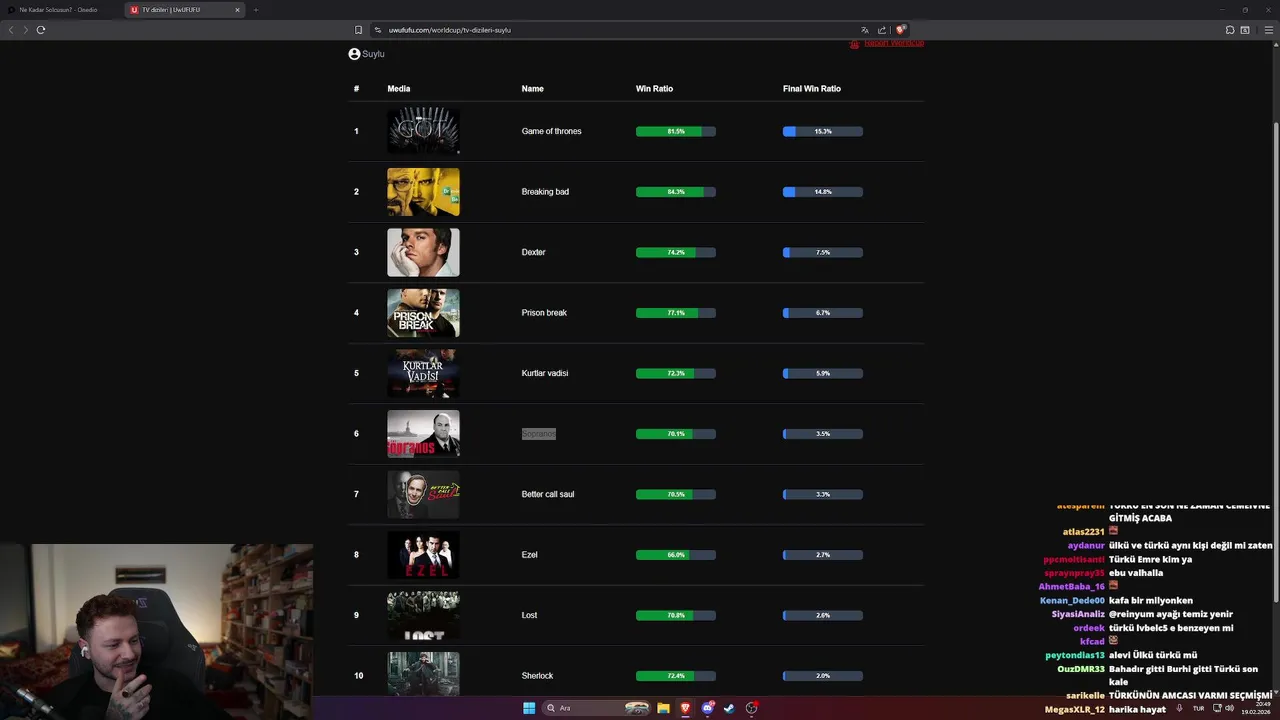The image size is (1280, 720).
Task: Go forward with the browser forward arrow
Action: 25,30
